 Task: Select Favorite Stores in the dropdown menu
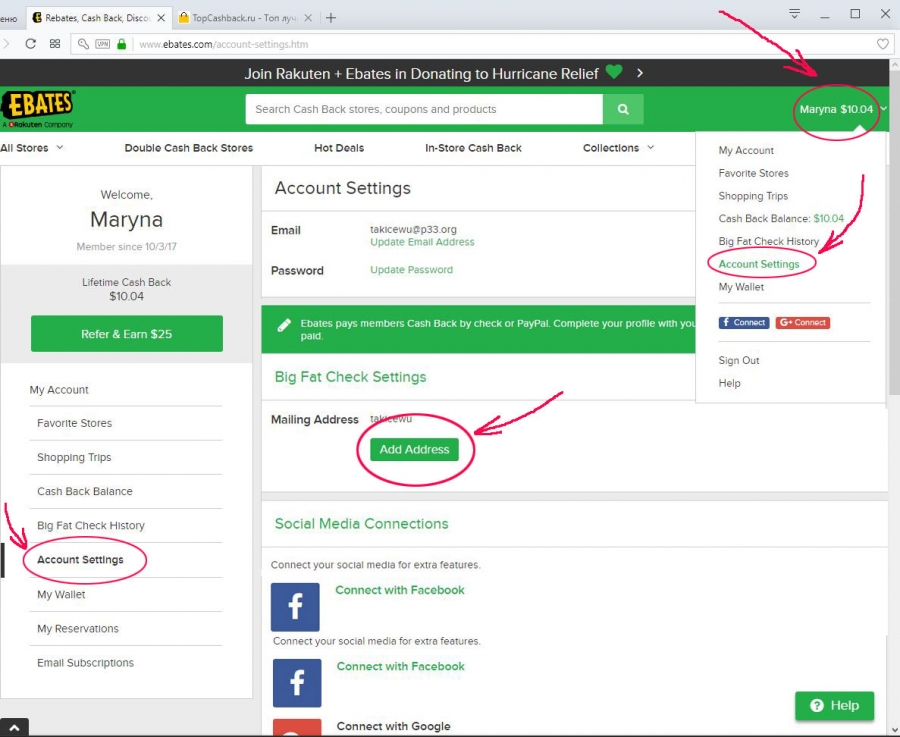(753, 173)
